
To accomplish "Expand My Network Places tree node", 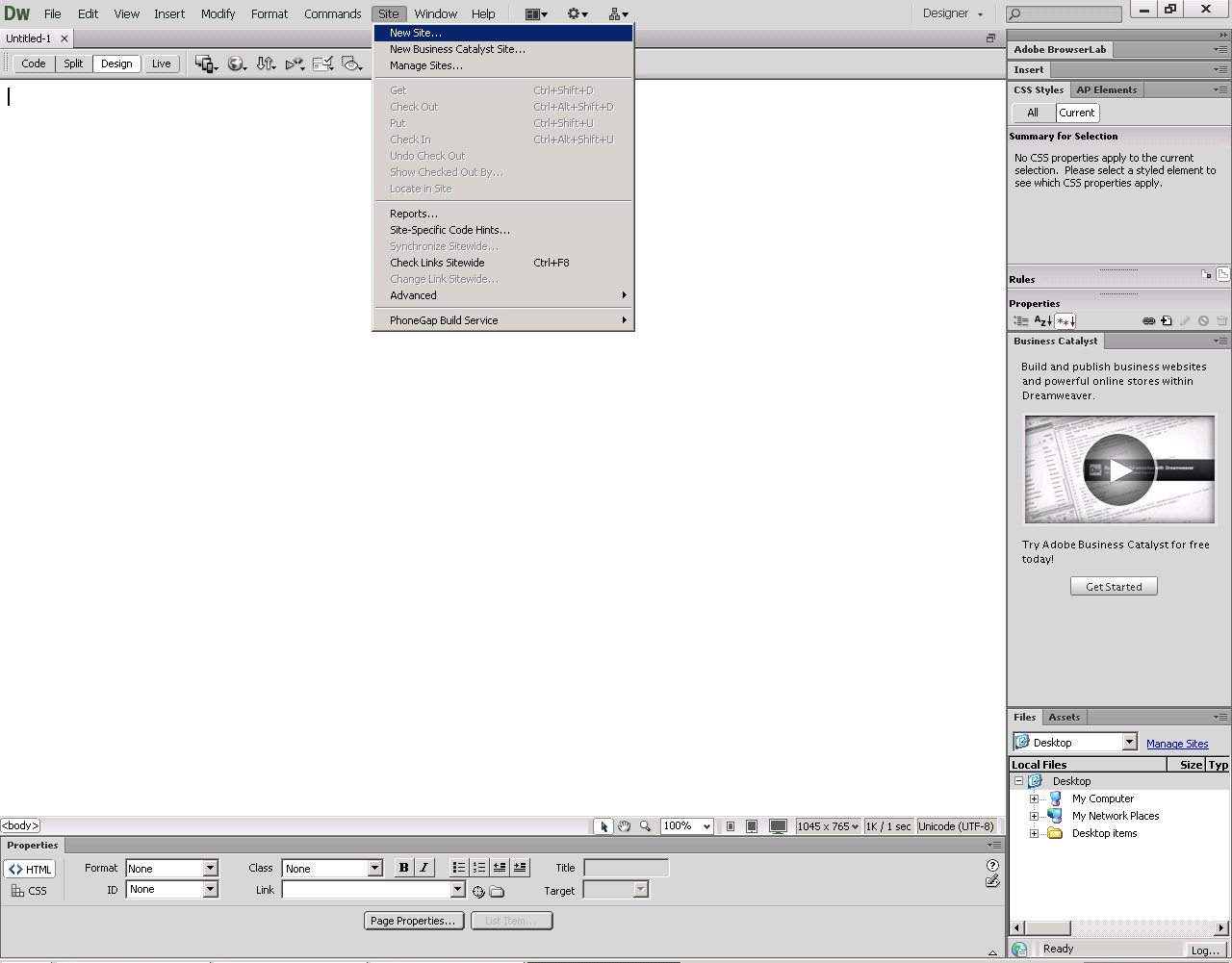I will [1034, 816].
